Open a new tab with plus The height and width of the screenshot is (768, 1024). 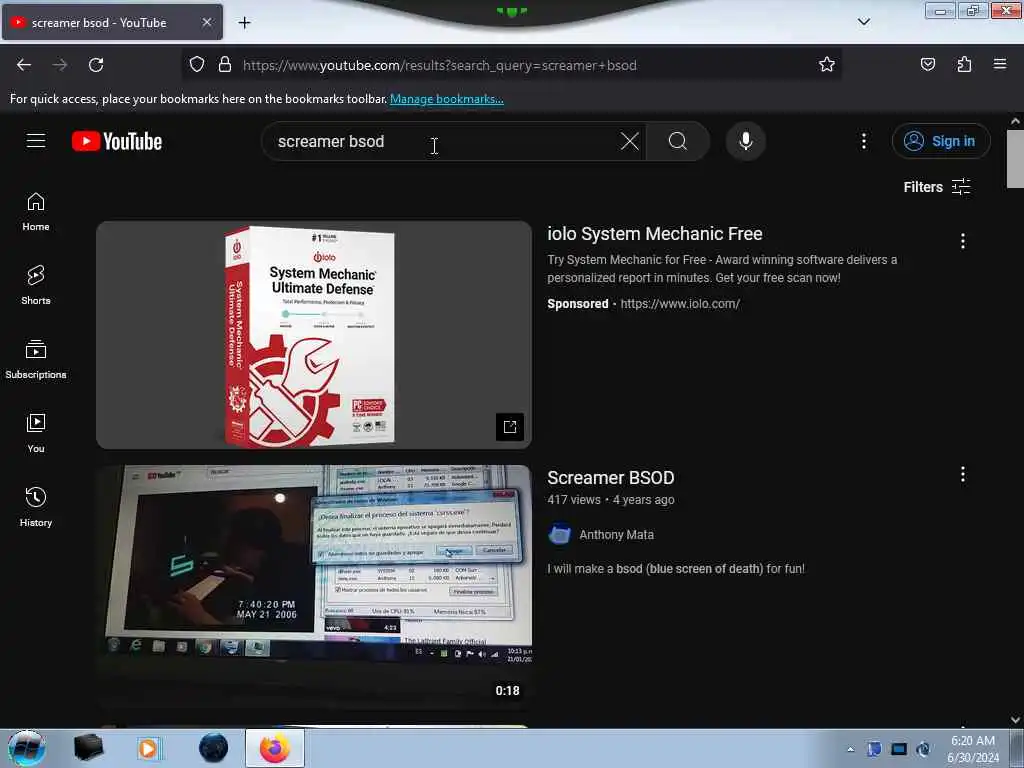point(244,23)
